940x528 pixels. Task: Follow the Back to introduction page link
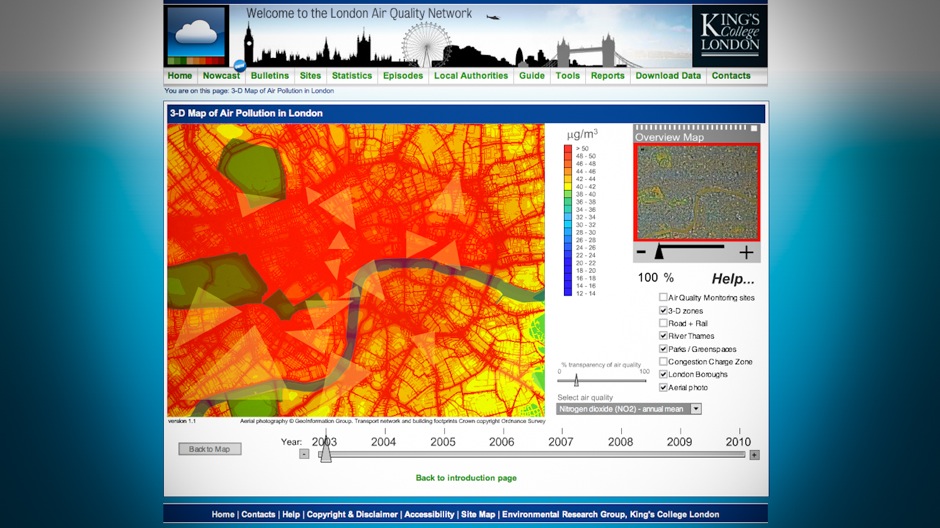coord(466,478)
